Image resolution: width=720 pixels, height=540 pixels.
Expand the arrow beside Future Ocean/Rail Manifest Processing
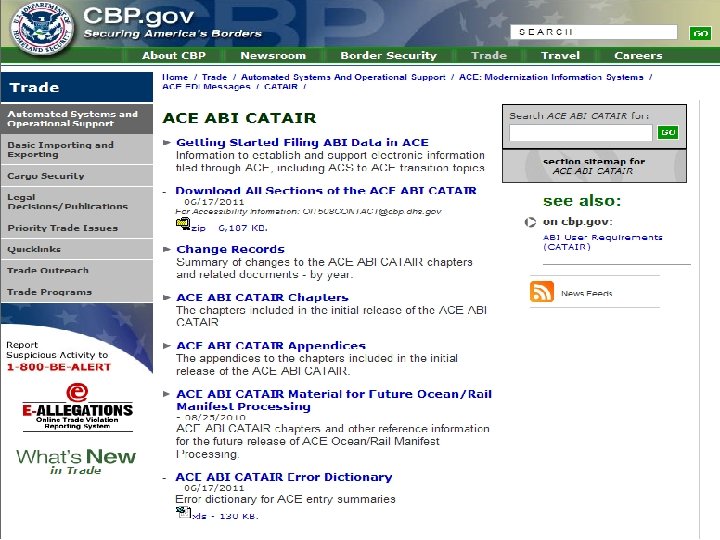tap(167, 394)
